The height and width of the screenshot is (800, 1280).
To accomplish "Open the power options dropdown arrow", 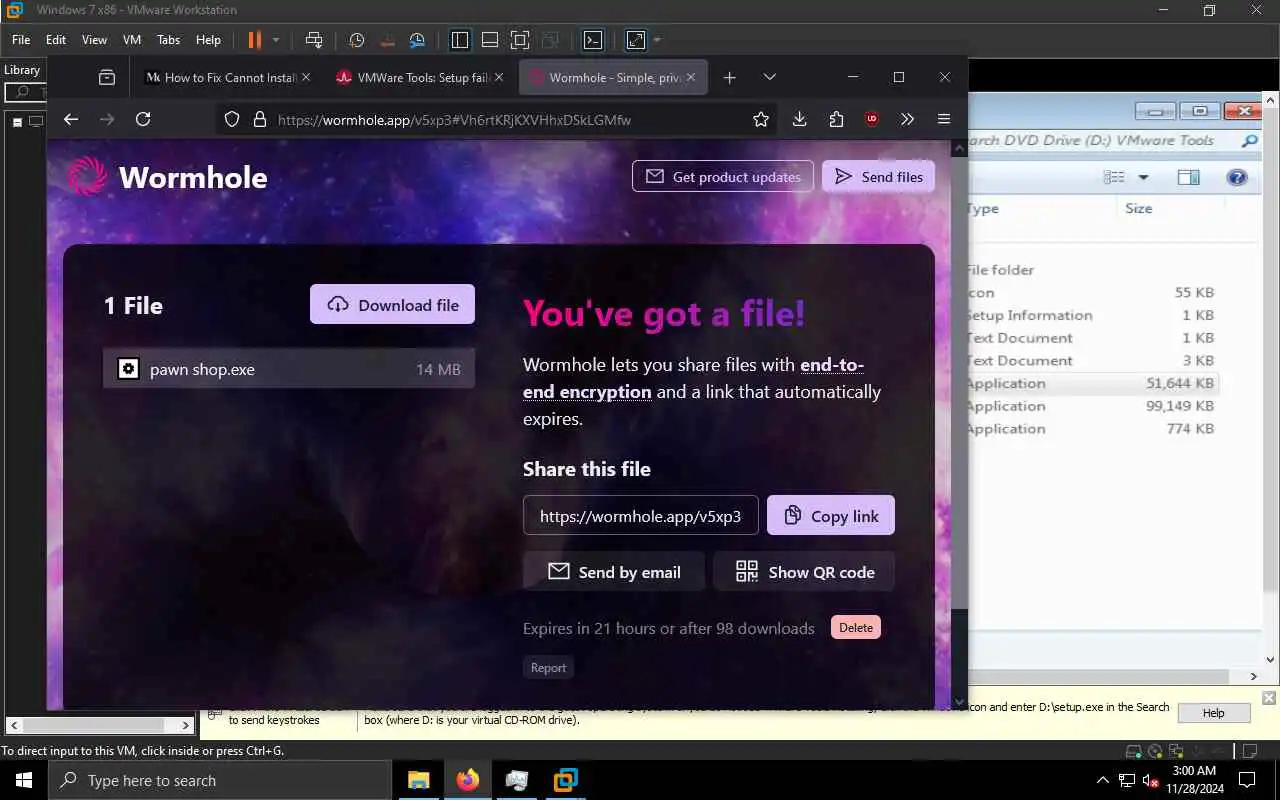I will [x=276, y=40].
